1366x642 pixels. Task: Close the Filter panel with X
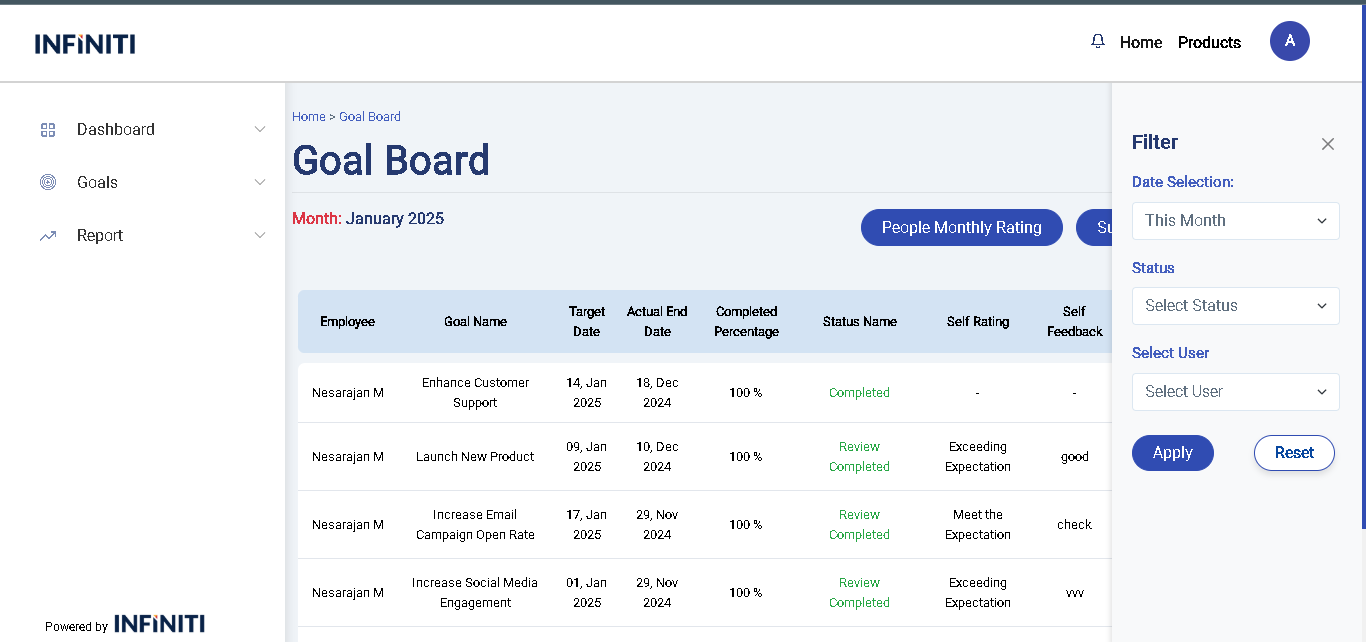coord(1327,144)
